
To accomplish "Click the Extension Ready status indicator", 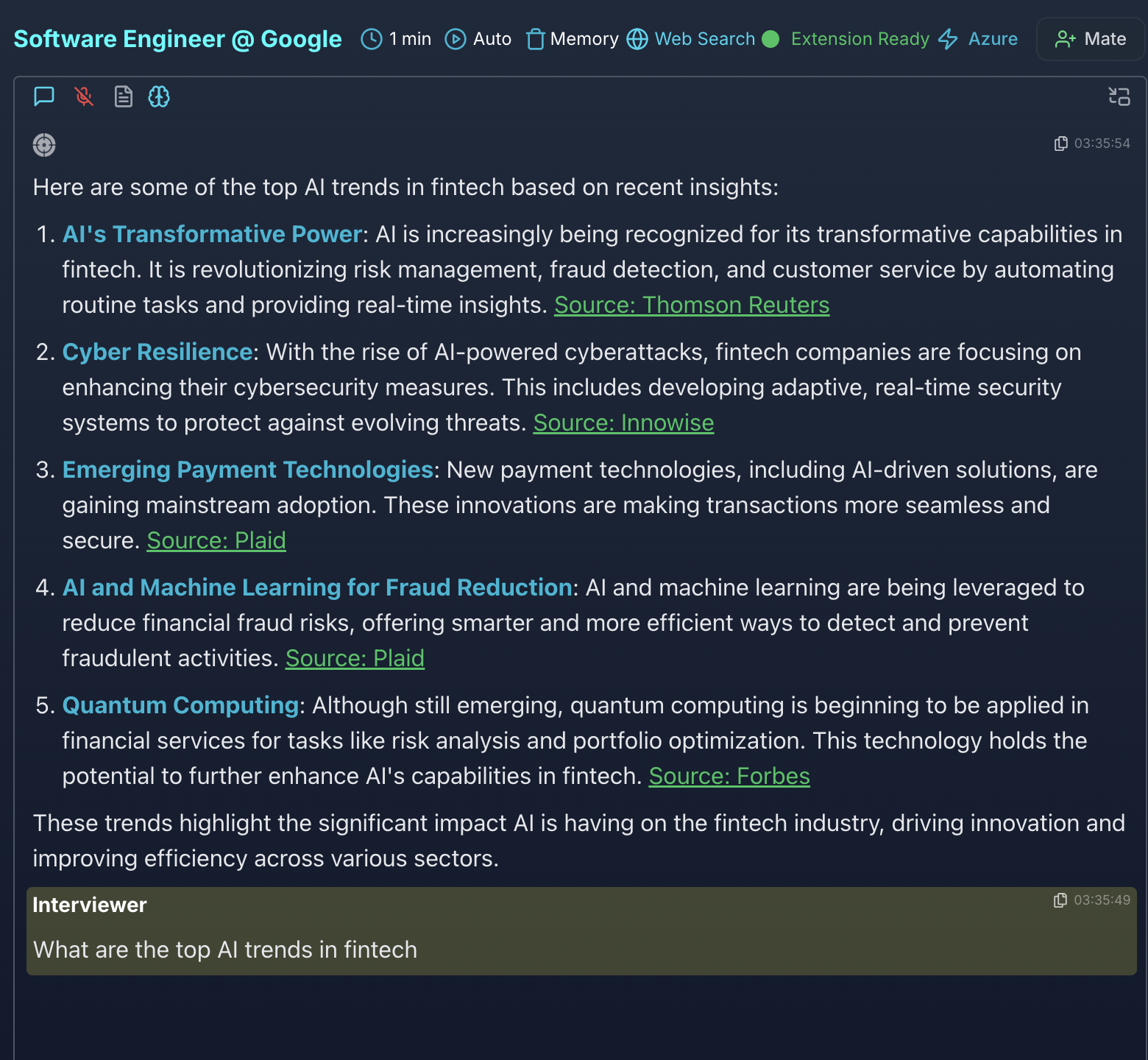I will [x=846, y=39].
